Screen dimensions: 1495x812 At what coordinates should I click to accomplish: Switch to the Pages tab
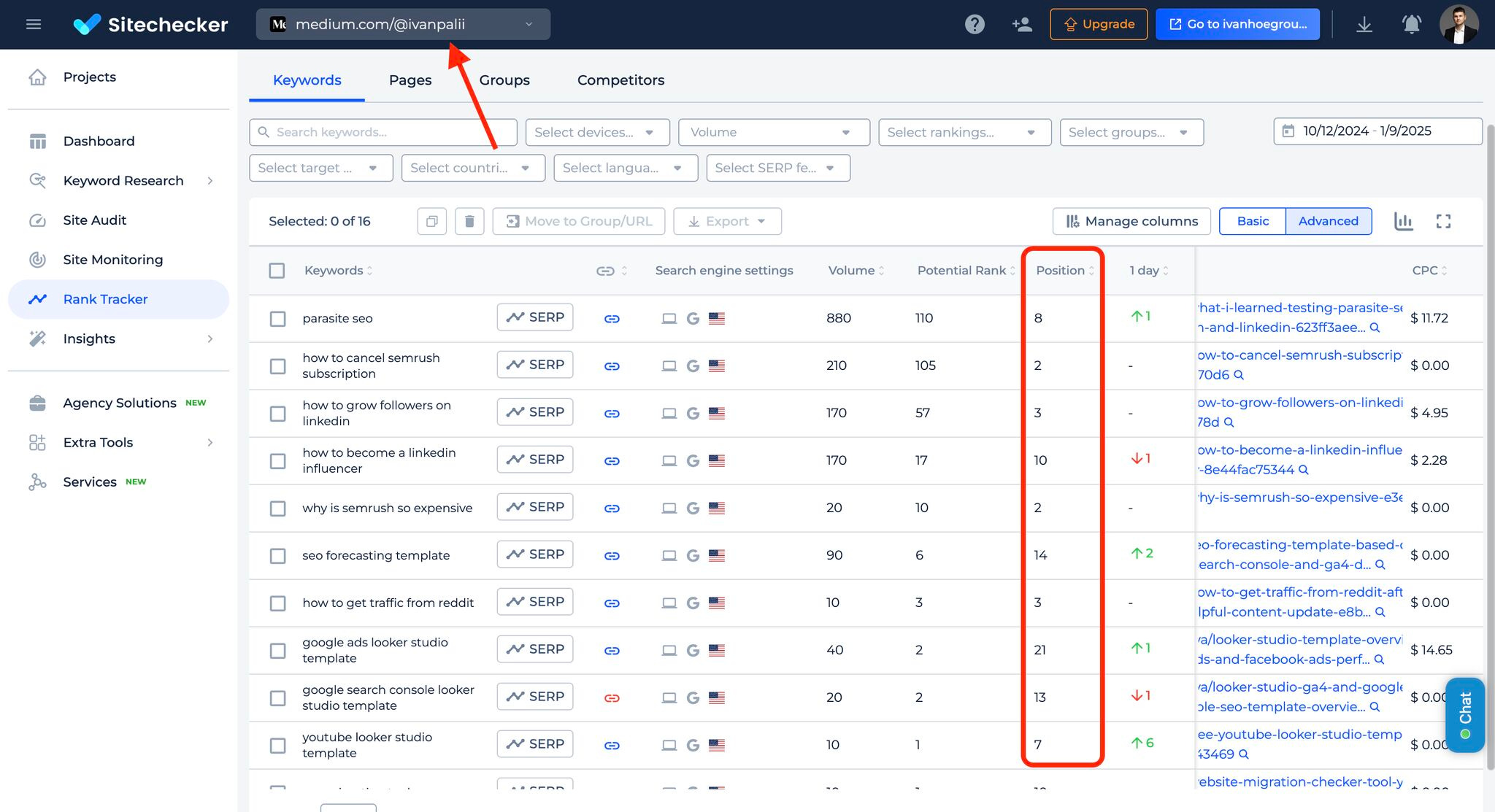tap(410, 80)
